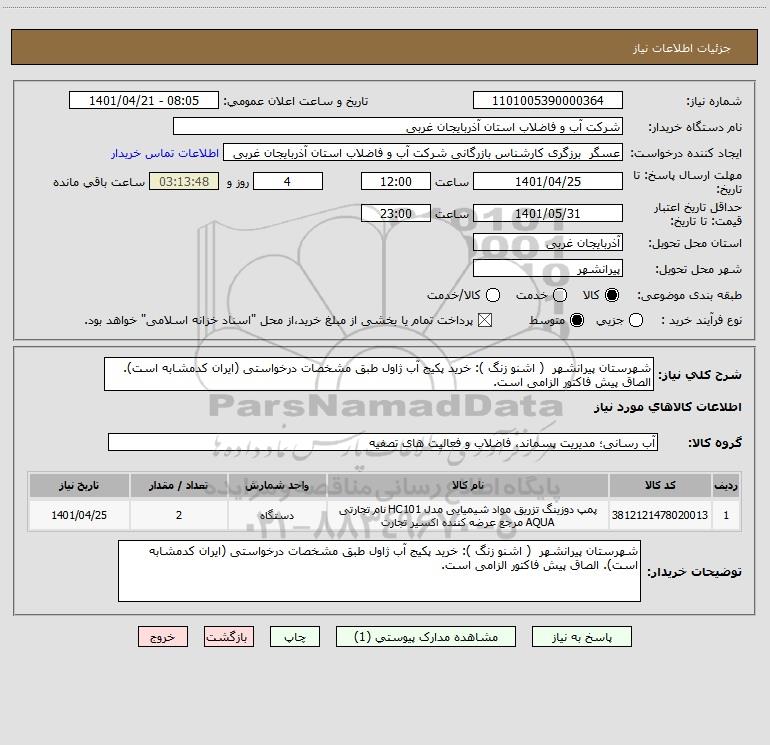Click the buyer organization name field
Viewport: 770px width, 745px height.
(398, 126)
